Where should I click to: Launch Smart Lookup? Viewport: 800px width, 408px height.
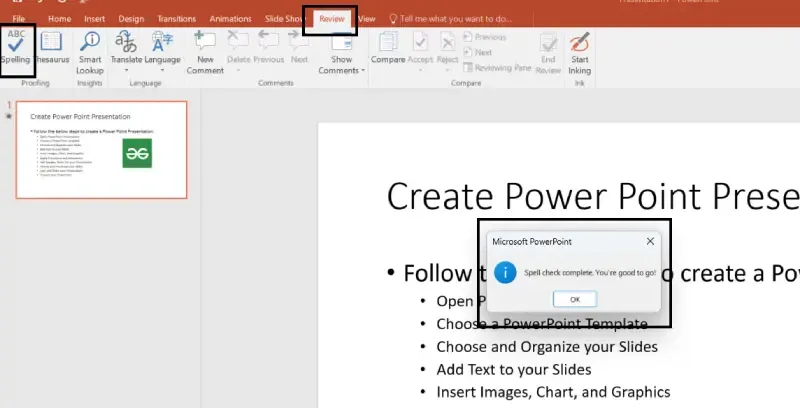point(90,52)
